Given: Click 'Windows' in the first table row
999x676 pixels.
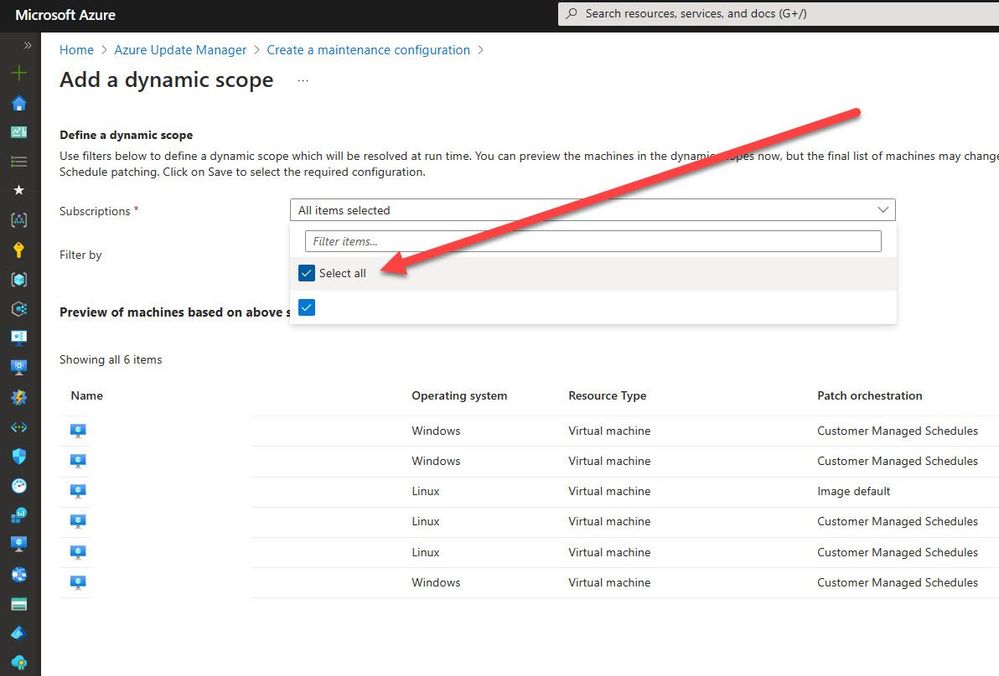Looking at the screenshot, I should [x=436, y=431].
